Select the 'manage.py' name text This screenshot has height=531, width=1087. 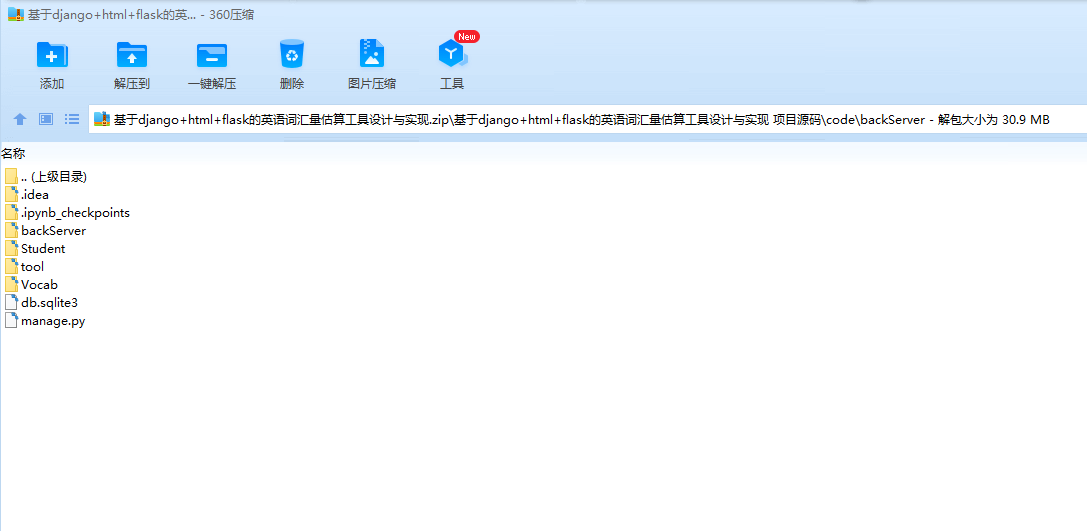click(53, 321)
